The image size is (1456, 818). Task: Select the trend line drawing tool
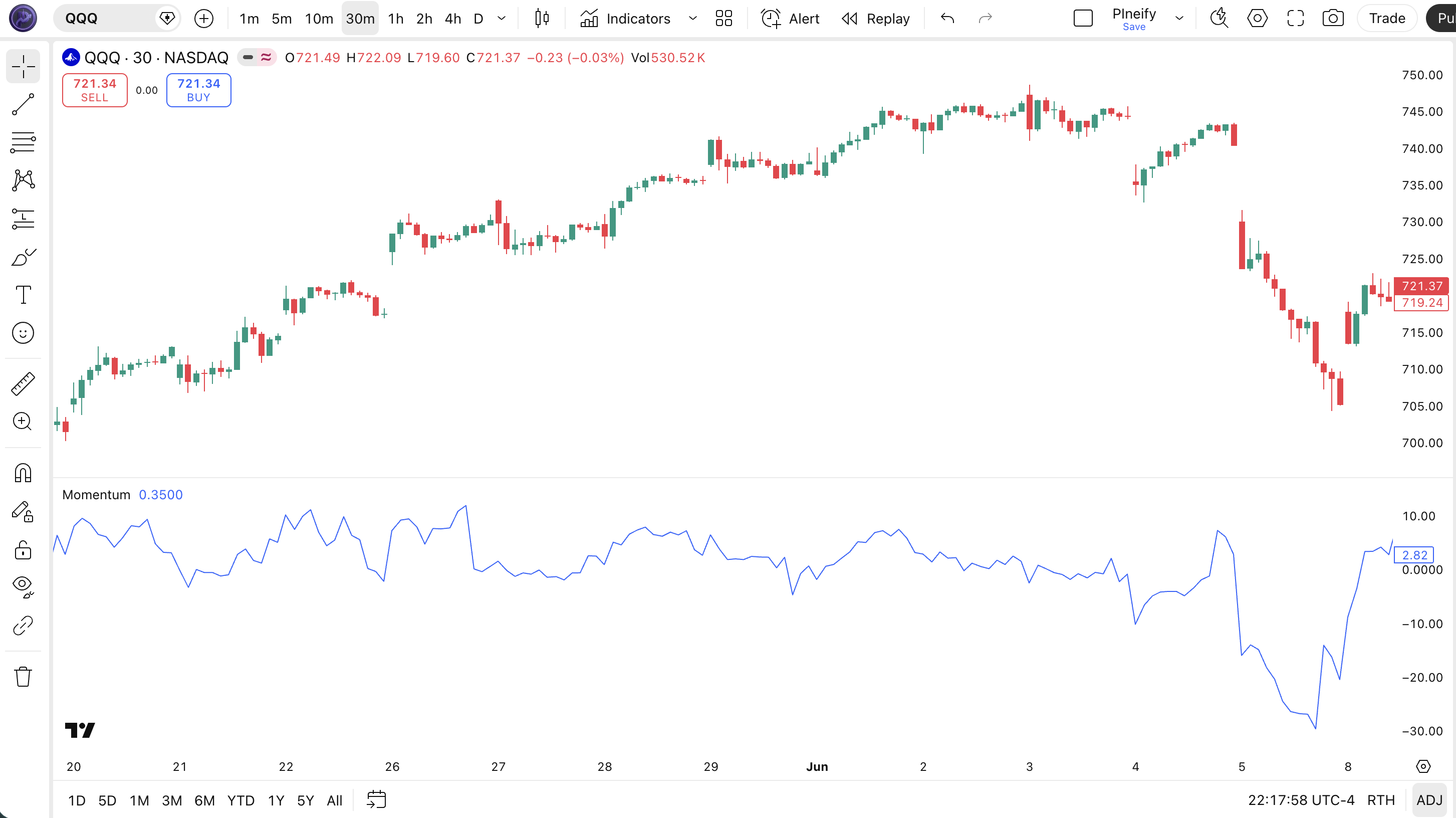click(x=23, y=105)
